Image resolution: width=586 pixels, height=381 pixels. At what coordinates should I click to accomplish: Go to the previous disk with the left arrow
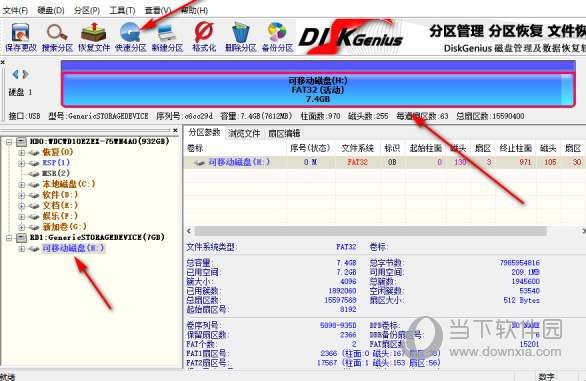point(15,74)
